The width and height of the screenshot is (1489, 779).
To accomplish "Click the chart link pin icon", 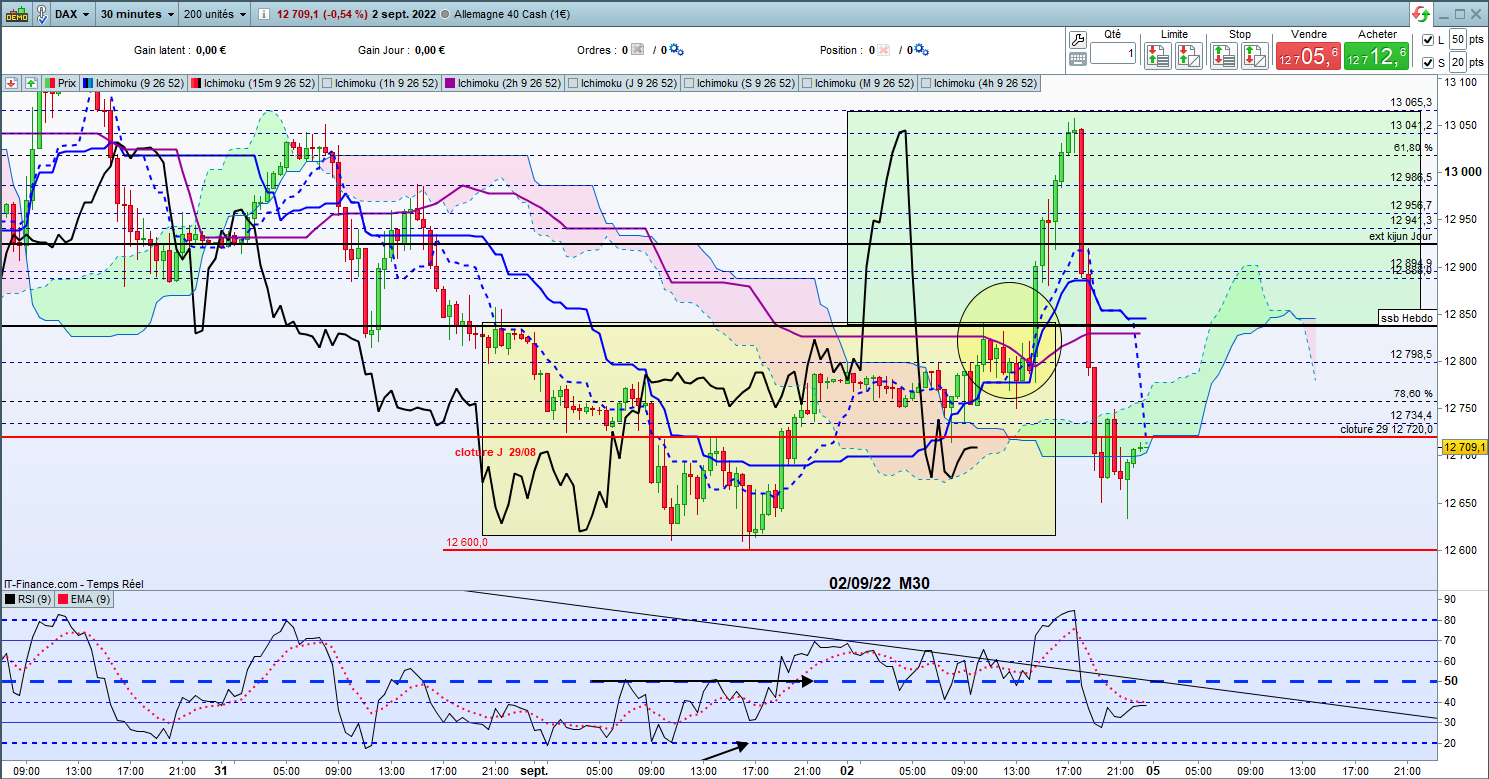I will tap(43, 15).
